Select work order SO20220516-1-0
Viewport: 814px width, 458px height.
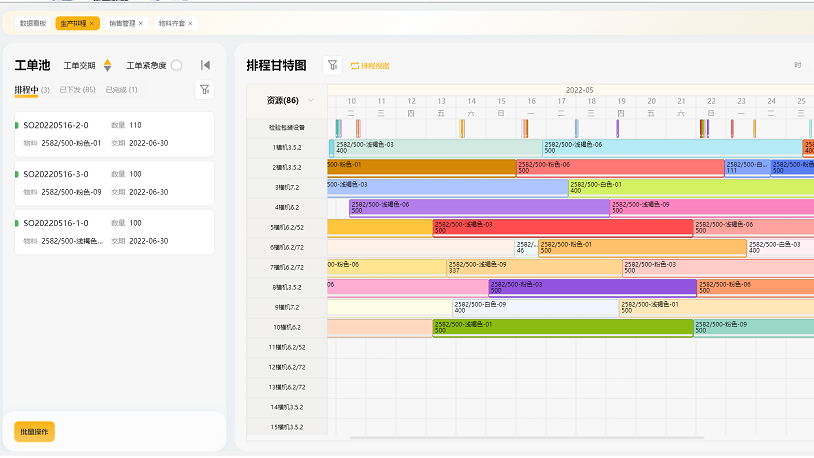click(114, 232)
